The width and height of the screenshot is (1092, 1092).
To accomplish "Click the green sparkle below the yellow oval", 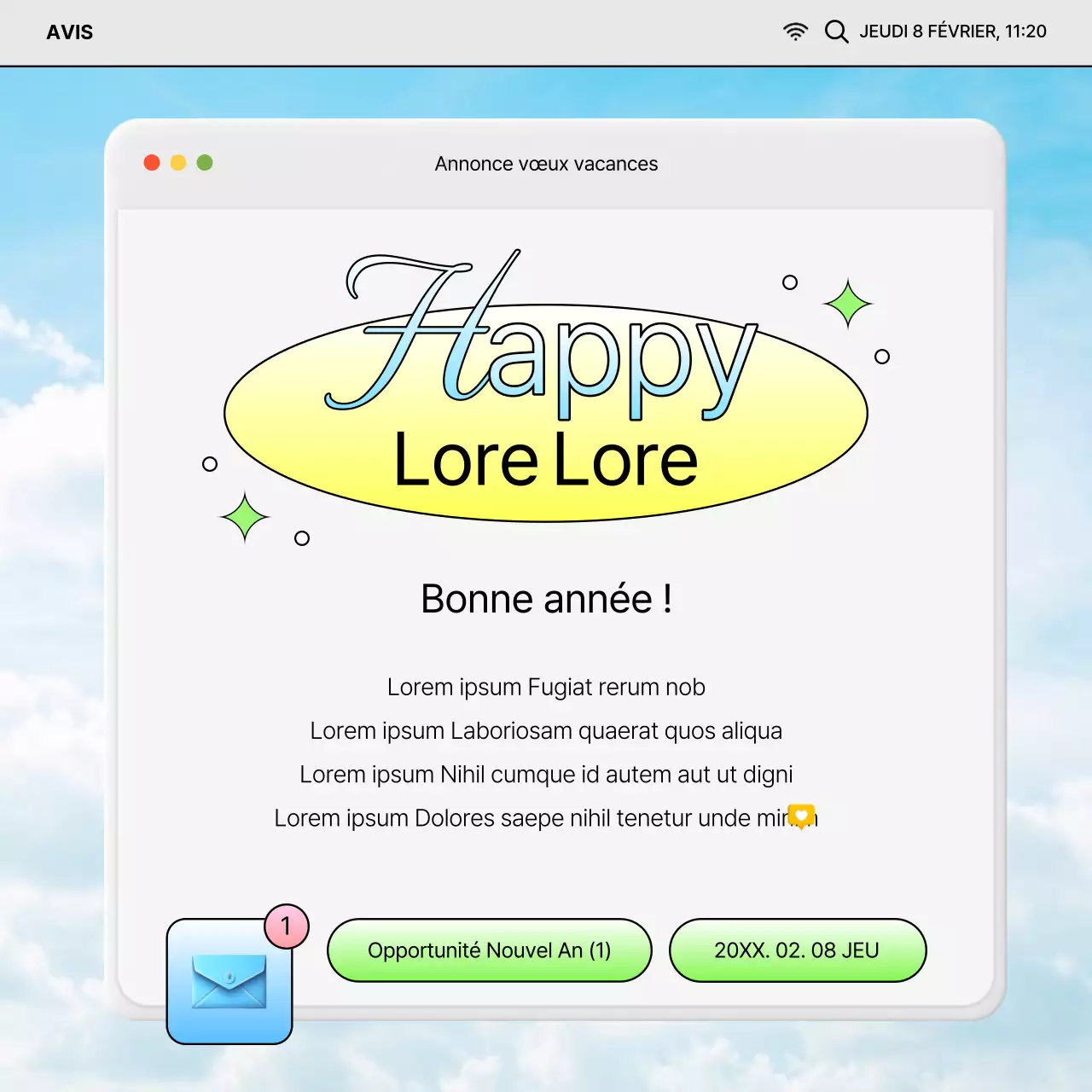I will [x=245, y=517].
